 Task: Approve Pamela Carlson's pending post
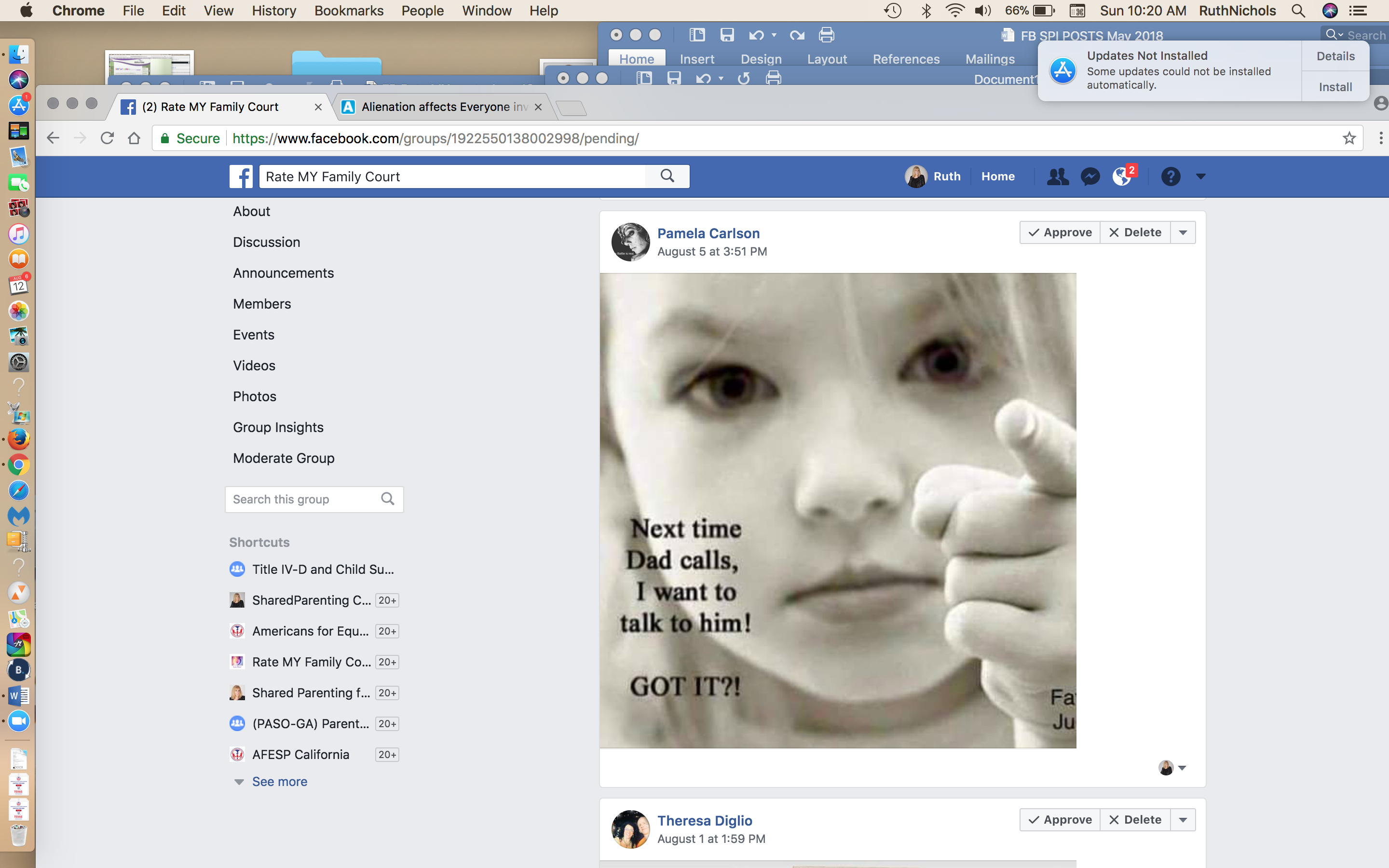tap(1060, 232)
